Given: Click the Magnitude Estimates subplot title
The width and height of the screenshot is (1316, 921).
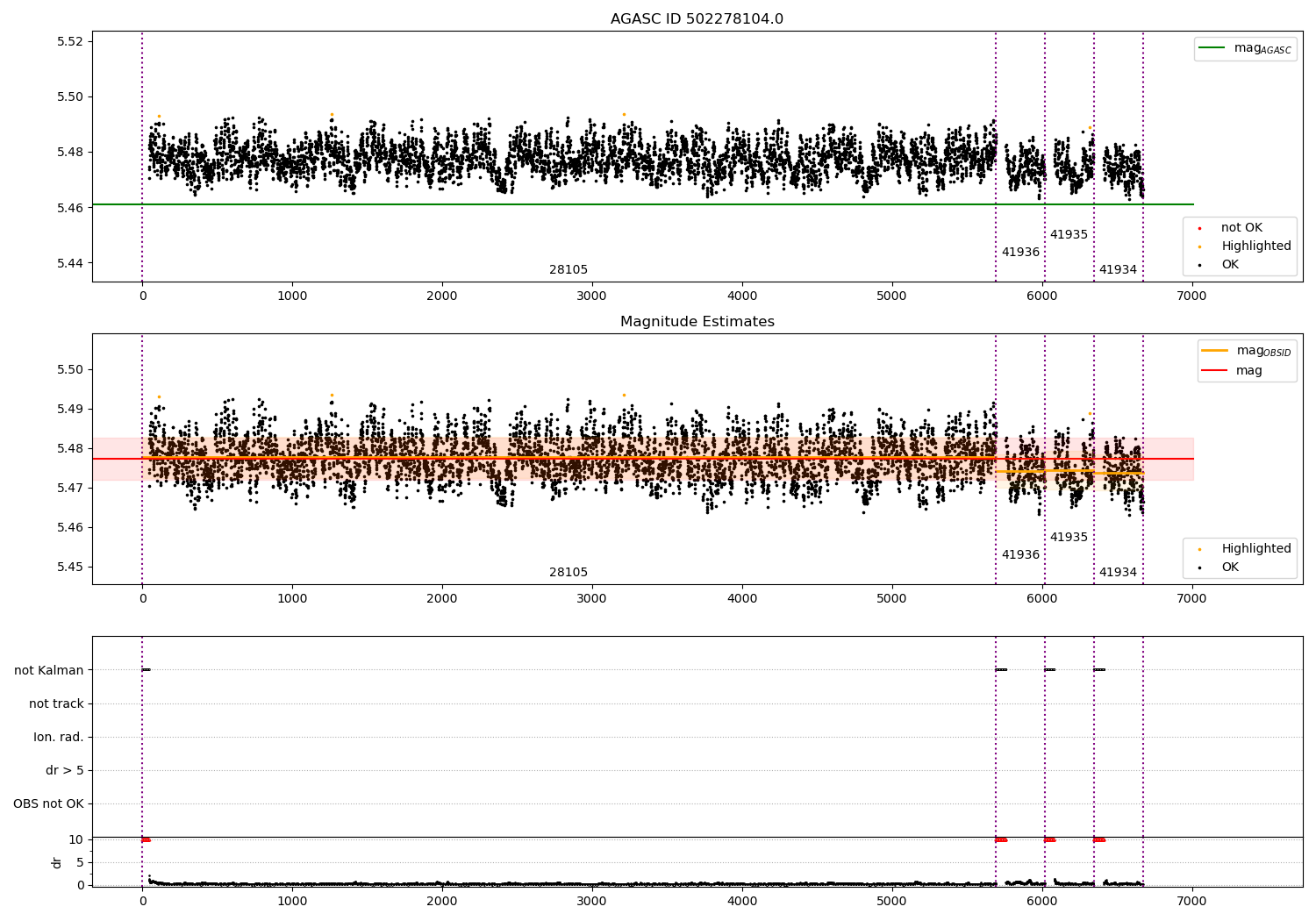Looking at the screenshot, I should (697, 322).
